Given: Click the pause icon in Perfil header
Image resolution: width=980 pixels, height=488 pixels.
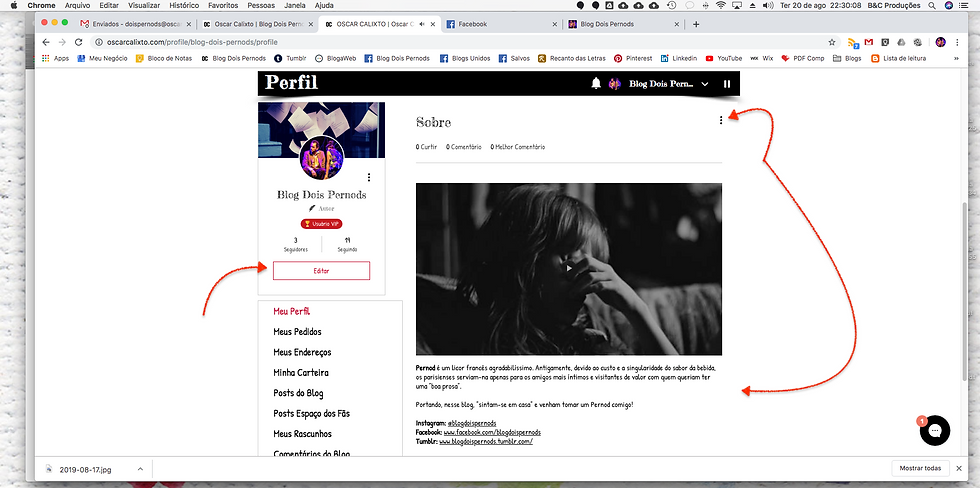Looking at the screenshot, I should [727, 84].
